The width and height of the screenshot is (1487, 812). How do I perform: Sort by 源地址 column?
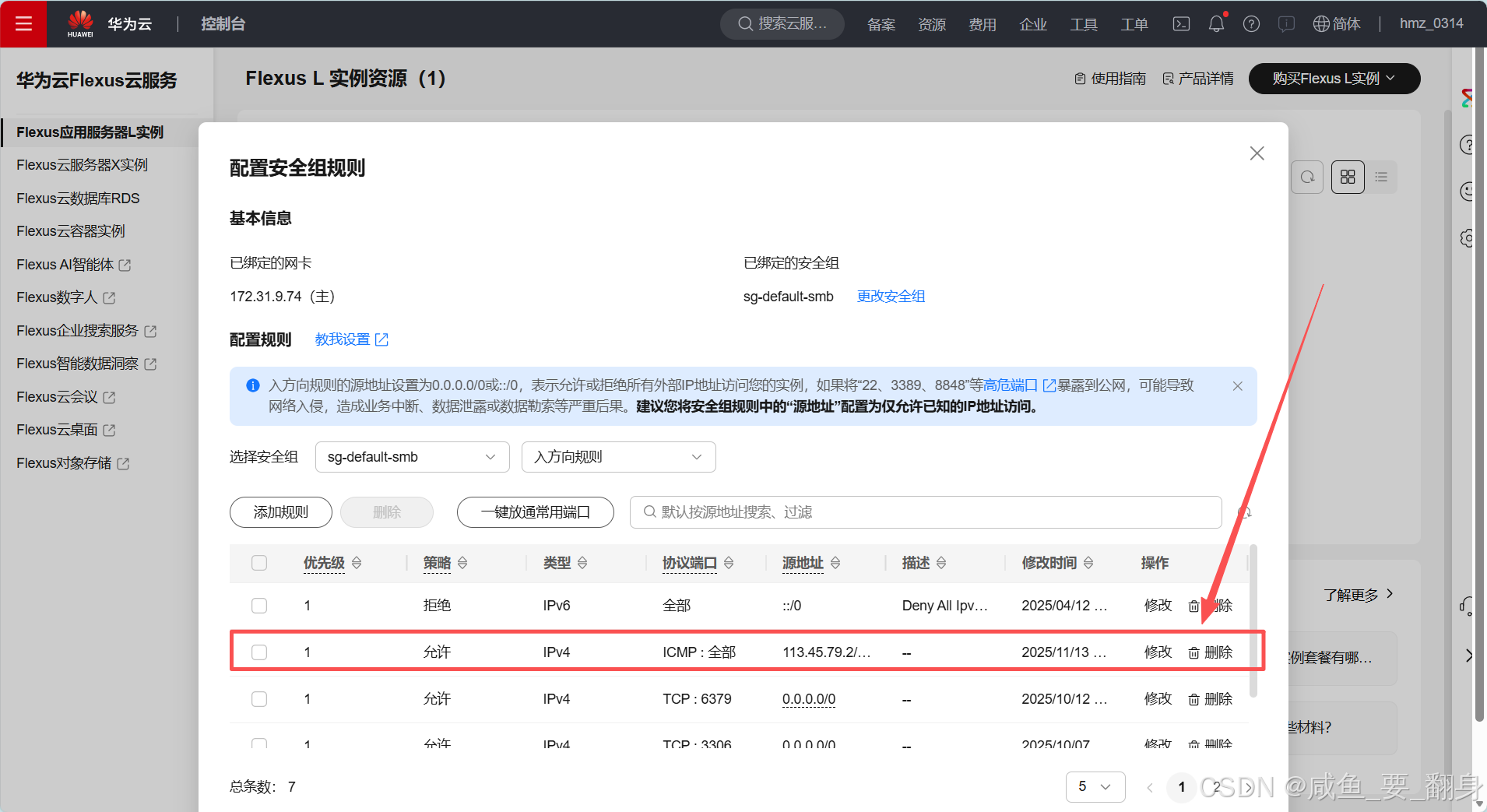pyautogui.click(x=835, y=563)
